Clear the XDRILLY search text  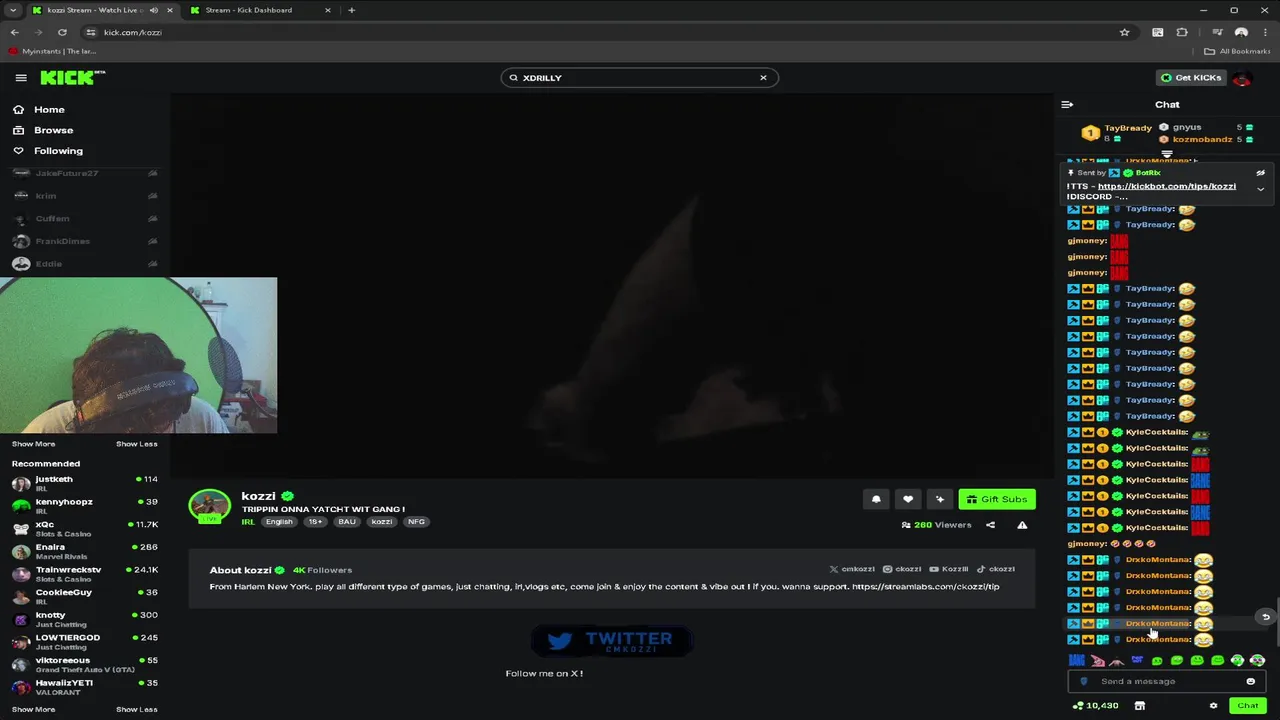coord(763,78)
